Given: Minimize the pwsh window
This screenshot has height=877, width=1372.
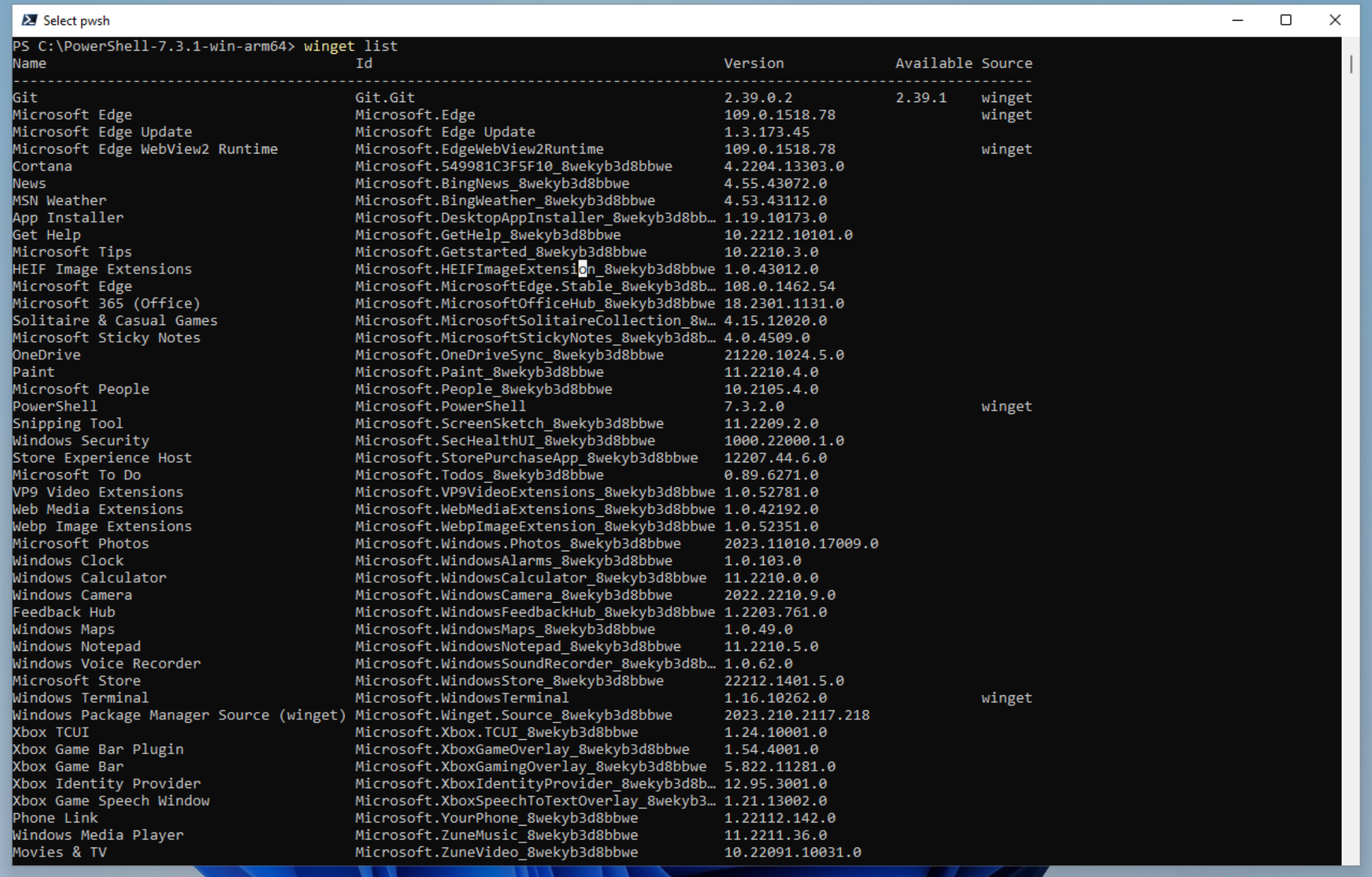Looking at the screenshot, I should (1237, 20).
